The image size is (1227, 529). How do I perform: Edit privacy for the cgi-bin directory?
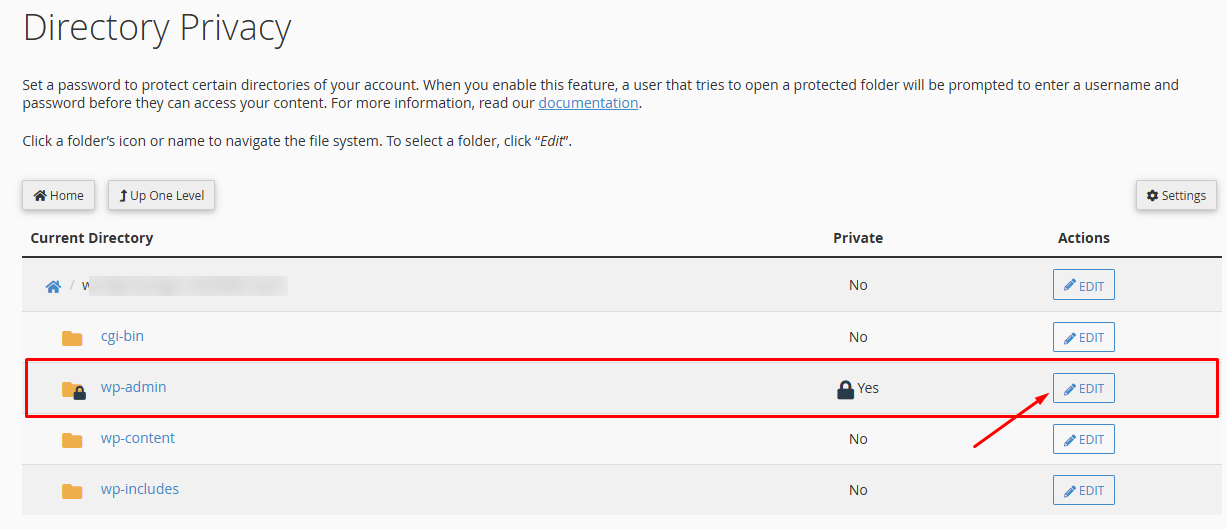pos(1083,337)
